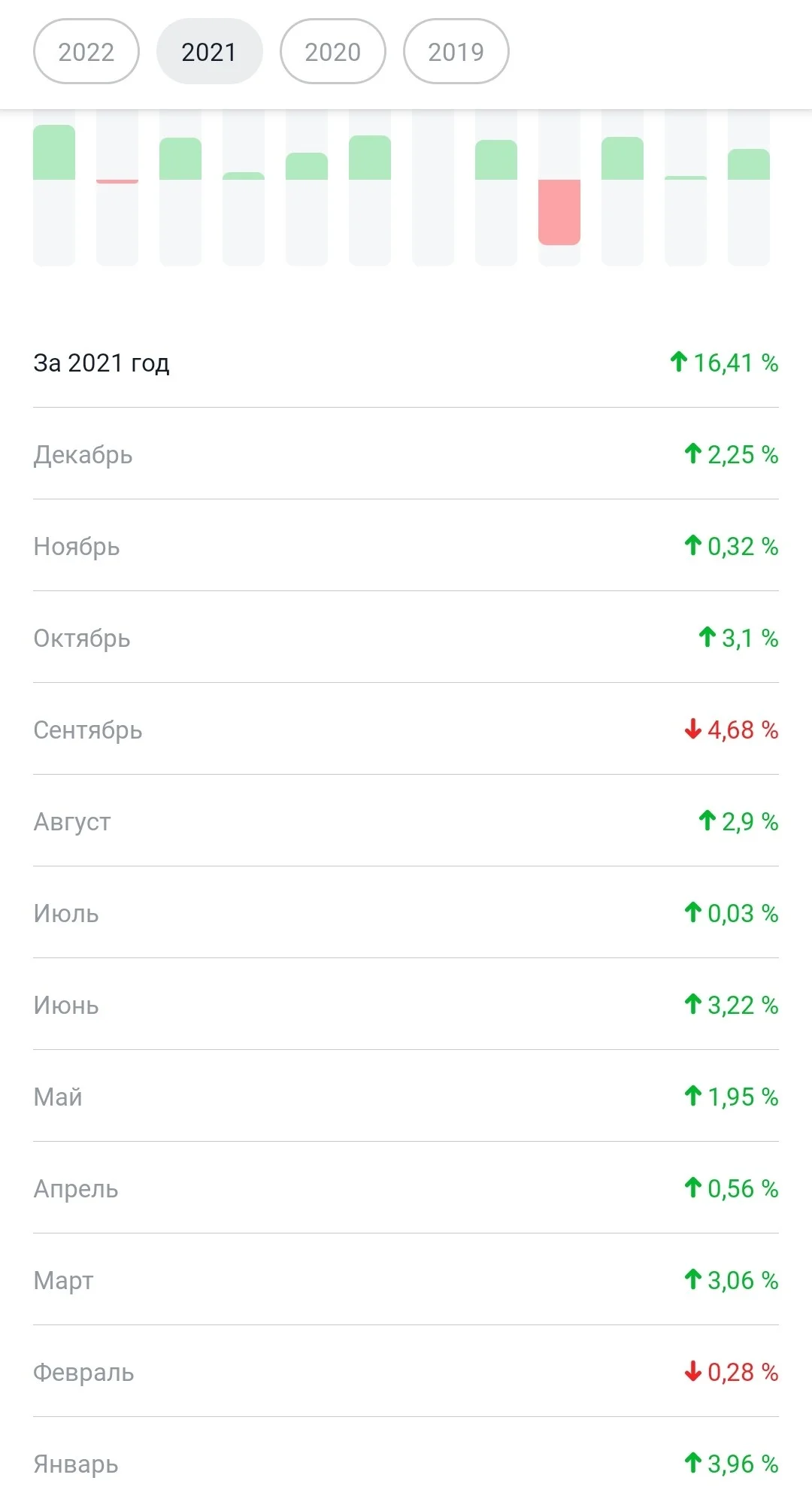This screenshot has height=1505, width=812.
Task: Tap the Май month label
Action: coord(58,1097)
